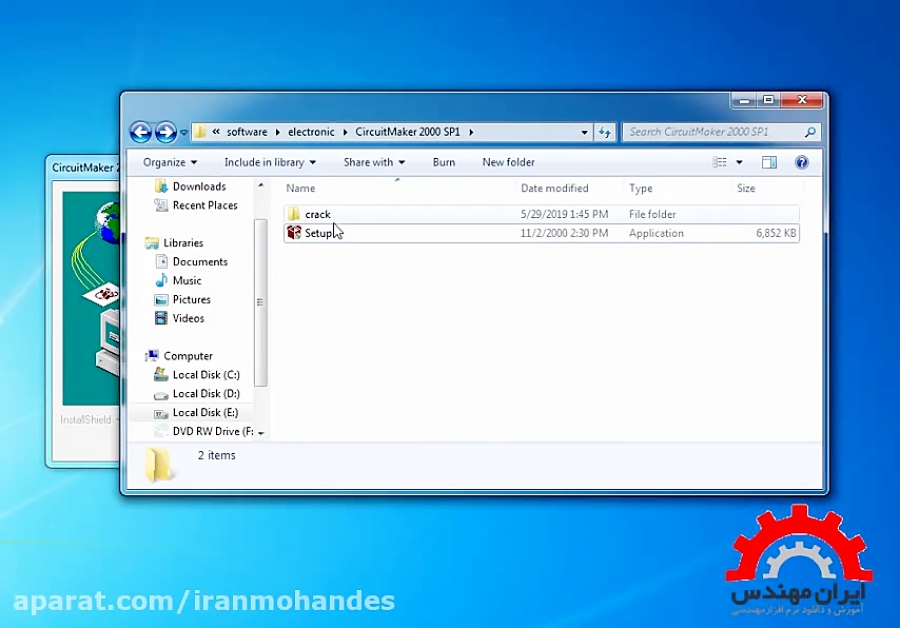Open the Organize menu
Screen dimensions: 900x628
(x=170, y=162)
